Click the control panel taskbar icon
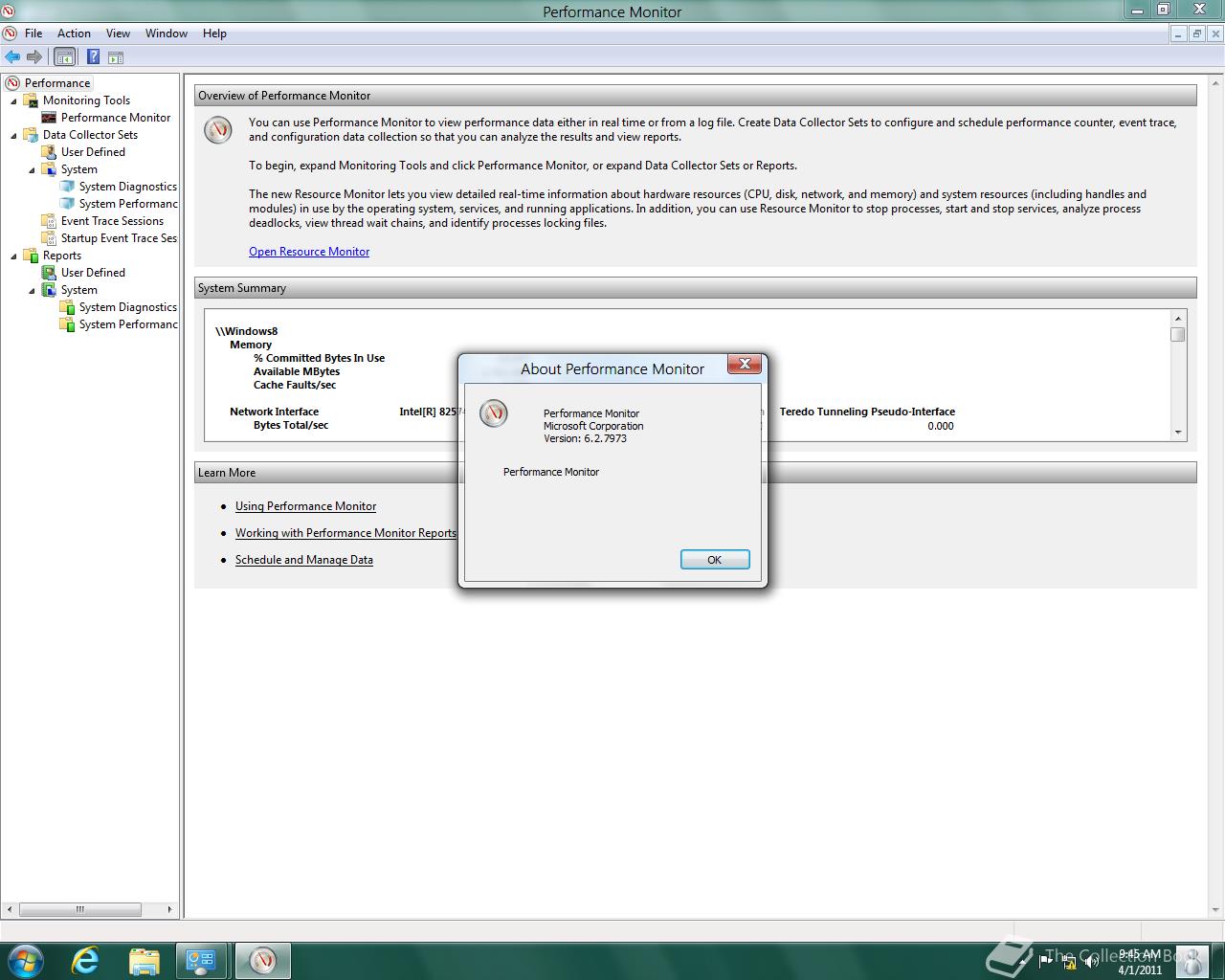1225x980 pixels. 202,961
